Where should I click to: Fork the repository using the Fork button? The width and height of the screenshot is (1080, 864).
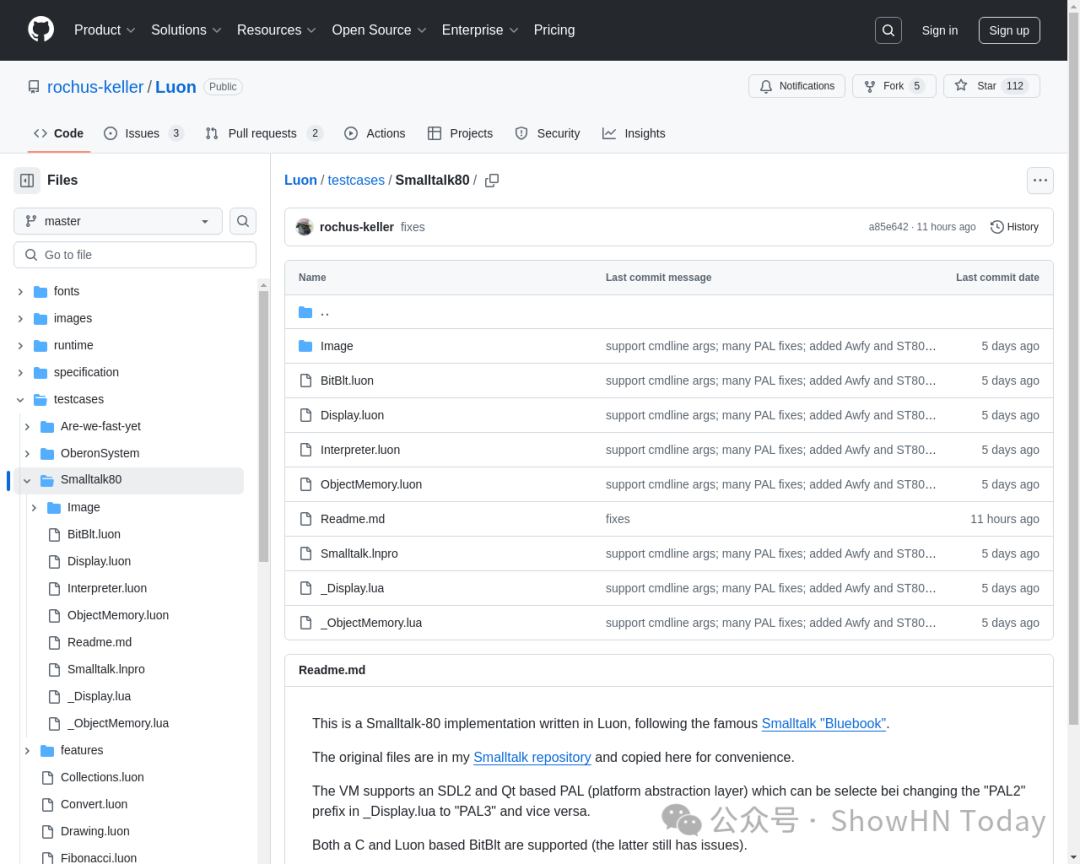[893, 86]
